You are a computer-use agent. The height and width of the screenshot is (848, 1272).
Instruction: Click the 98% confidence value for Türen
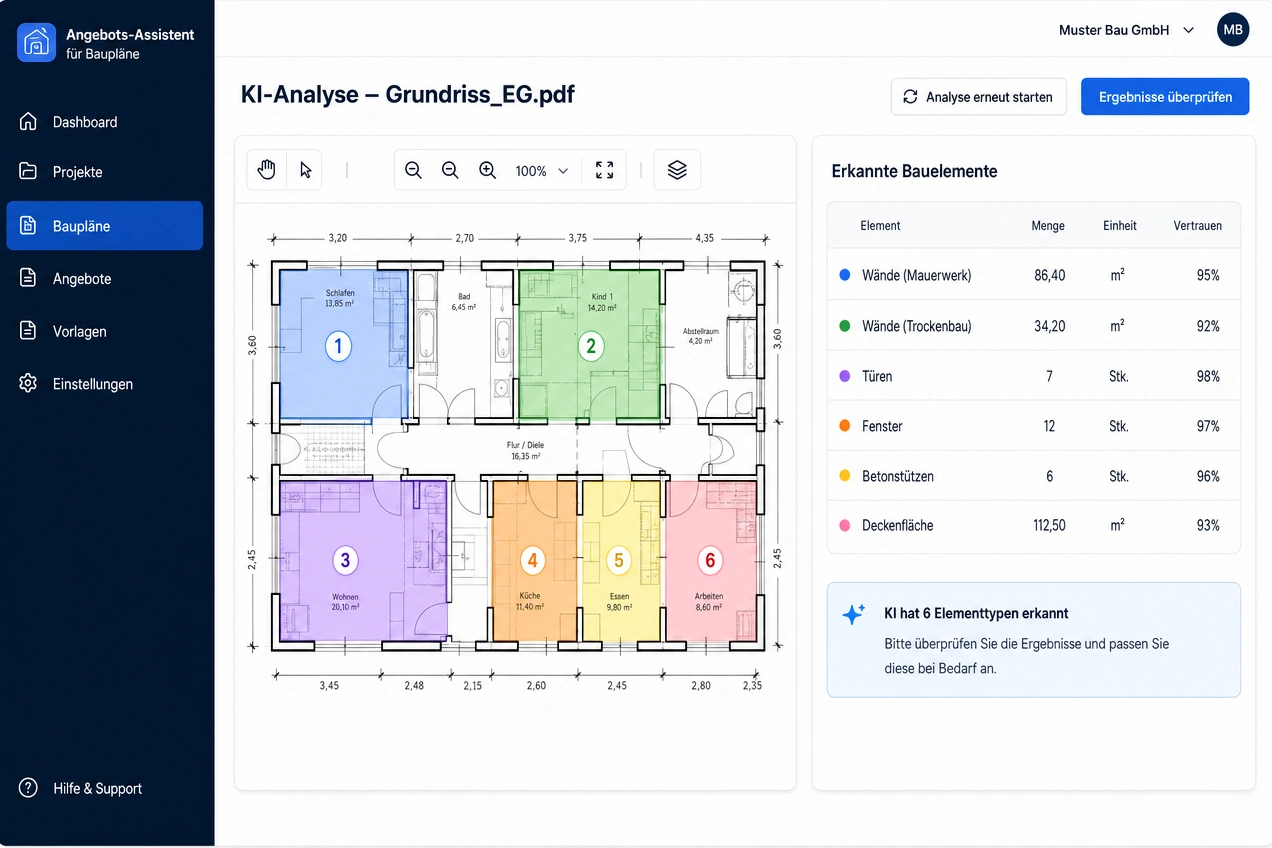[1208, 376]
